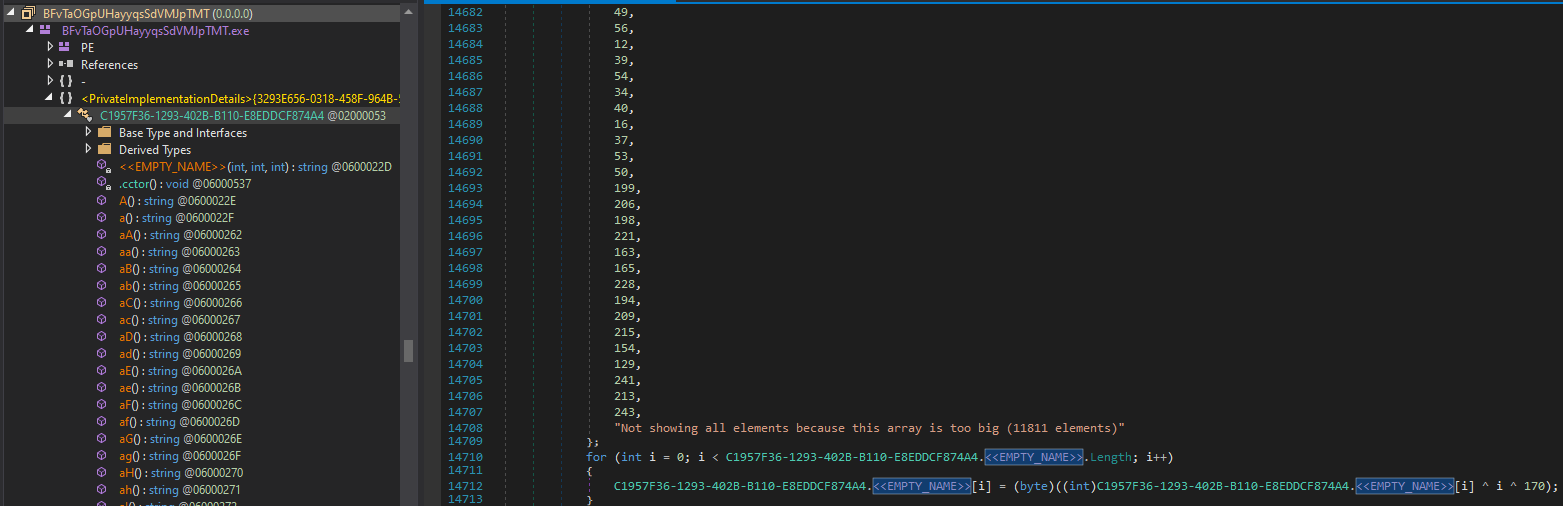Collapse the BFvTaOGpUHayyqsSdVMJpTMT (0.0.0.0) assembly node
Viewport: 1563px width, 506px height.
click(x=9, y=14)
